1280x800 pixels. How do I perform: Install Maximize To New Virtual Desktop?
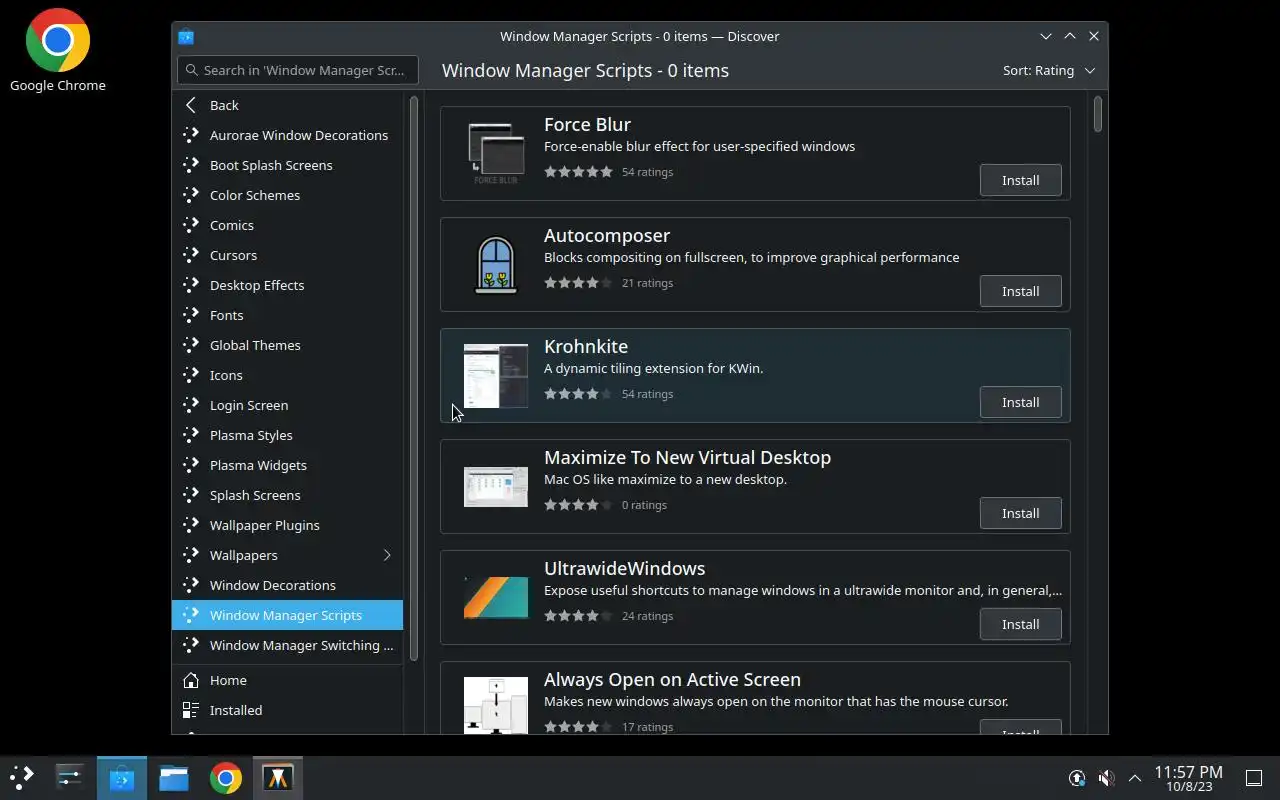[x=1020, y=513]
